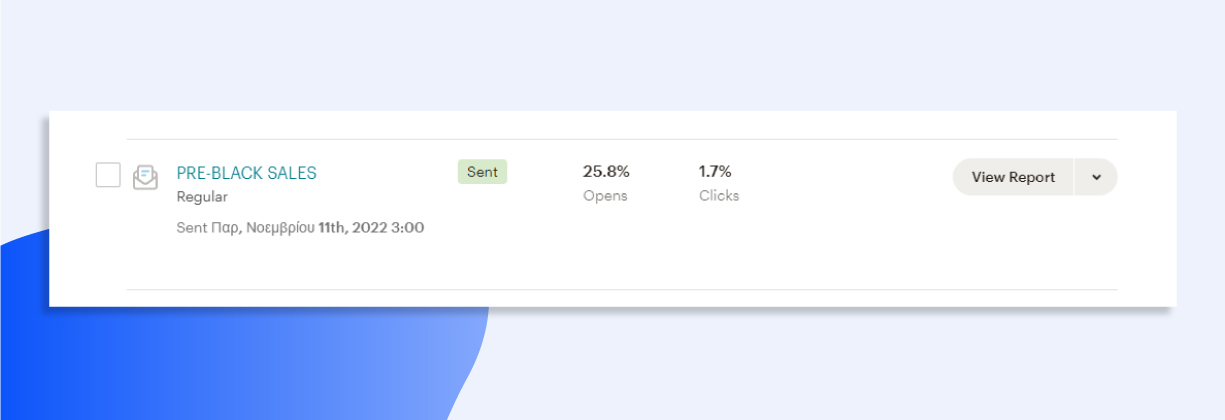Select the PRE-BLACK SALES campaign checkbox
Screen dimensions: 1225x420
coord(108,175)
